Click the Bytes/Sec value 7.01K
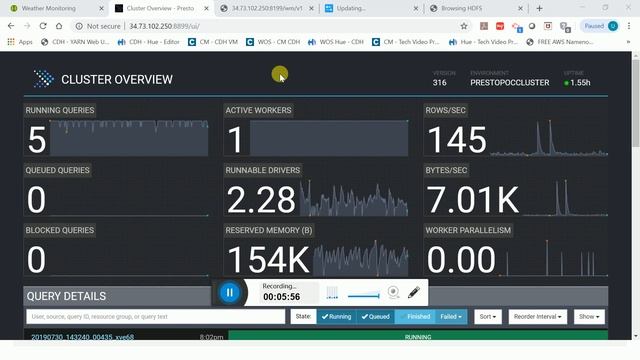The image size is (640, 360). 472,200
